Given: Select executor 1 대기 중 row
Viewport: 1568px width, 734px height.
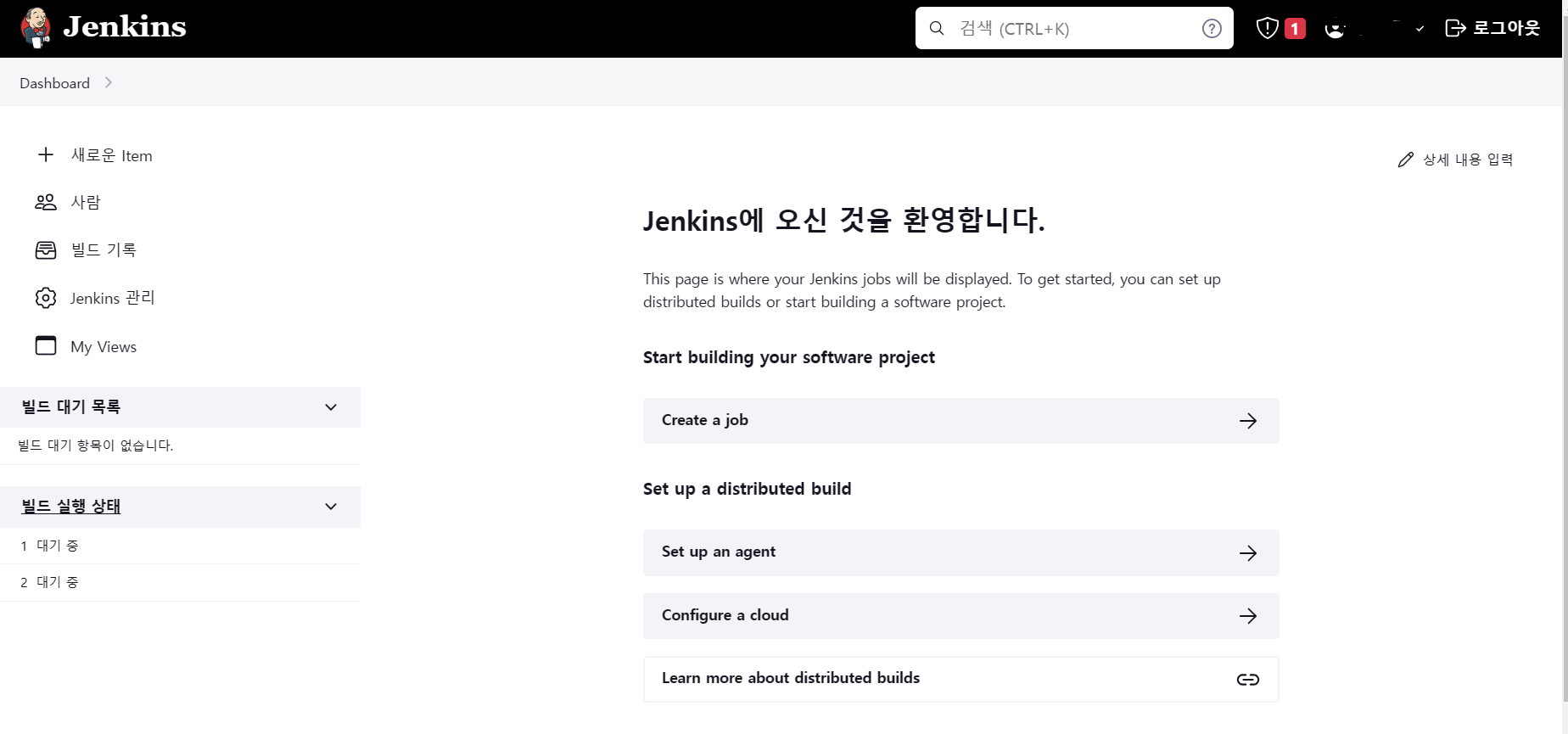Looking at the screenshot, I should (180, 546).
